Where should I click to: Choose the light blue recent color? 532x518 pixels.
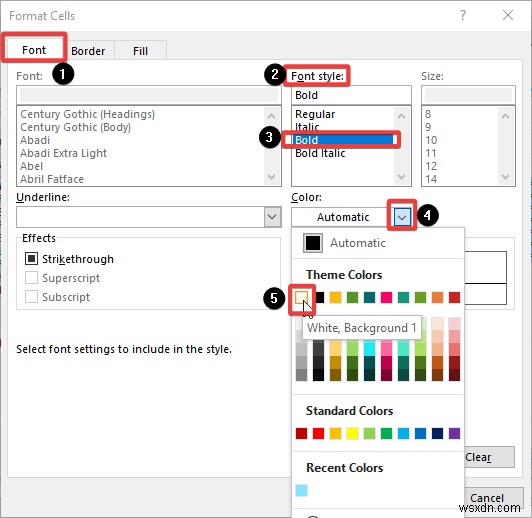[301, 491]
